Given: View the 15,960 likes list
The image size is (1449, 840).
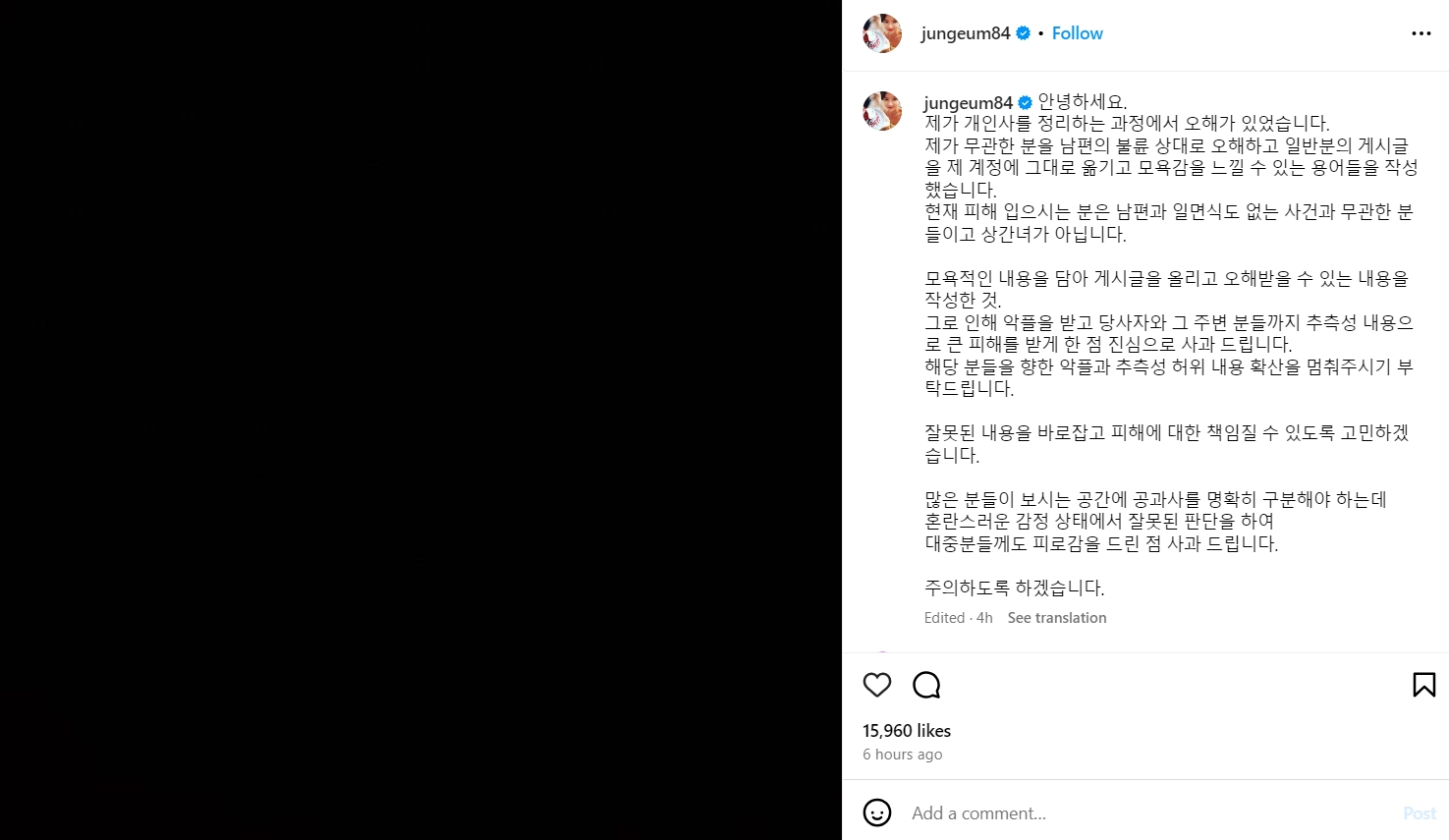Looking at the screenshot, I should coord(907,731).
